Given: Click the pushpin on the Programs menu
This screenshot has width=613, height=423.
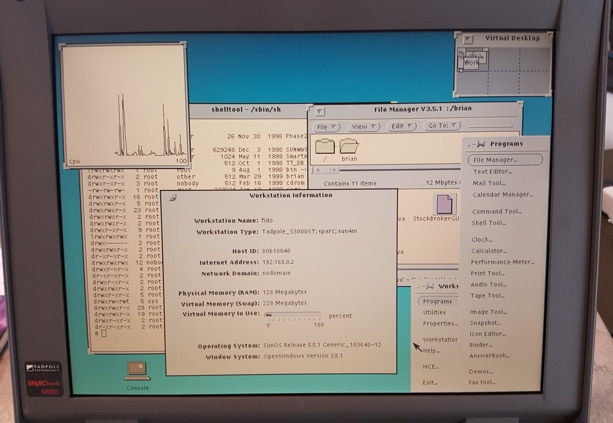Looking at the screenshot, I should click(477, 144).
